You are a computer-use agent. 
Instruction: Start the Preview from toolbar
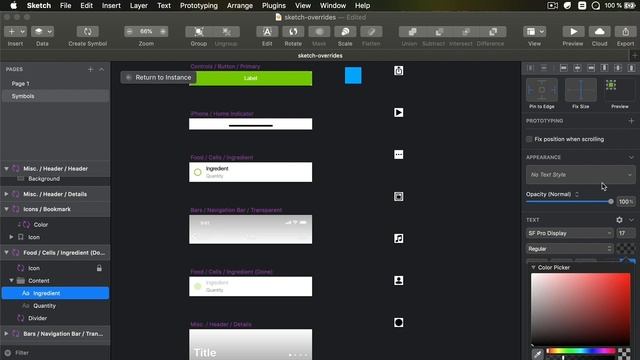573,31
